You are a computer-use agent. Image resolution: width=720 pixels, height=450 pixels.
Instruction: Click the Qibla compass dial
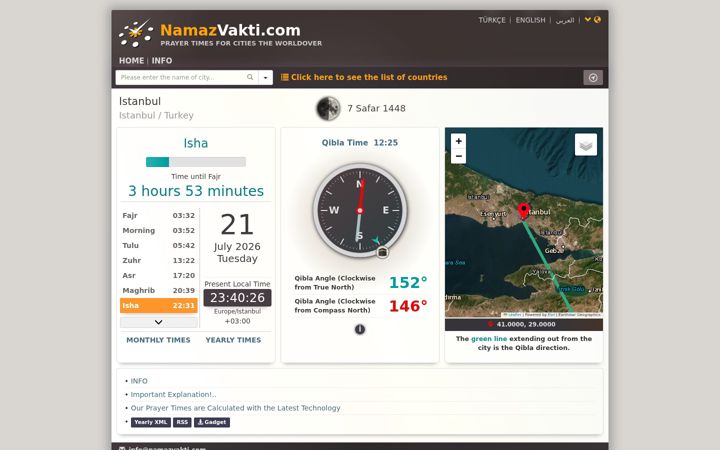click(360, 210)
